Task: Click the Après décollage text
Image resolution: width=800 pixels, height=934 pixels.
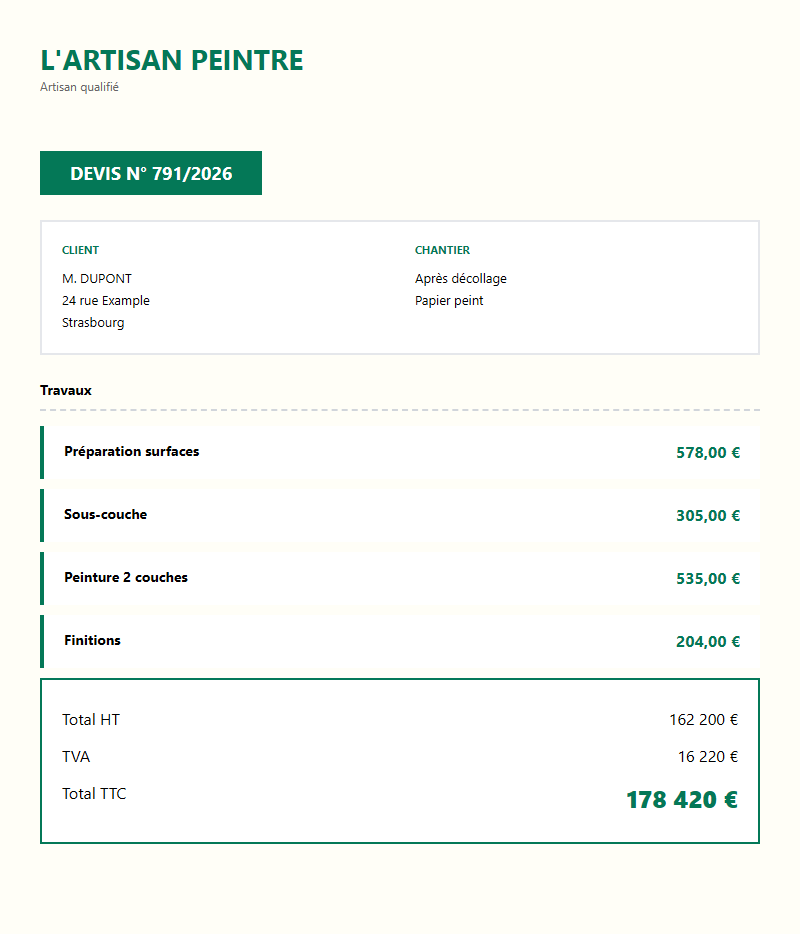Action: tap(461, 279)
